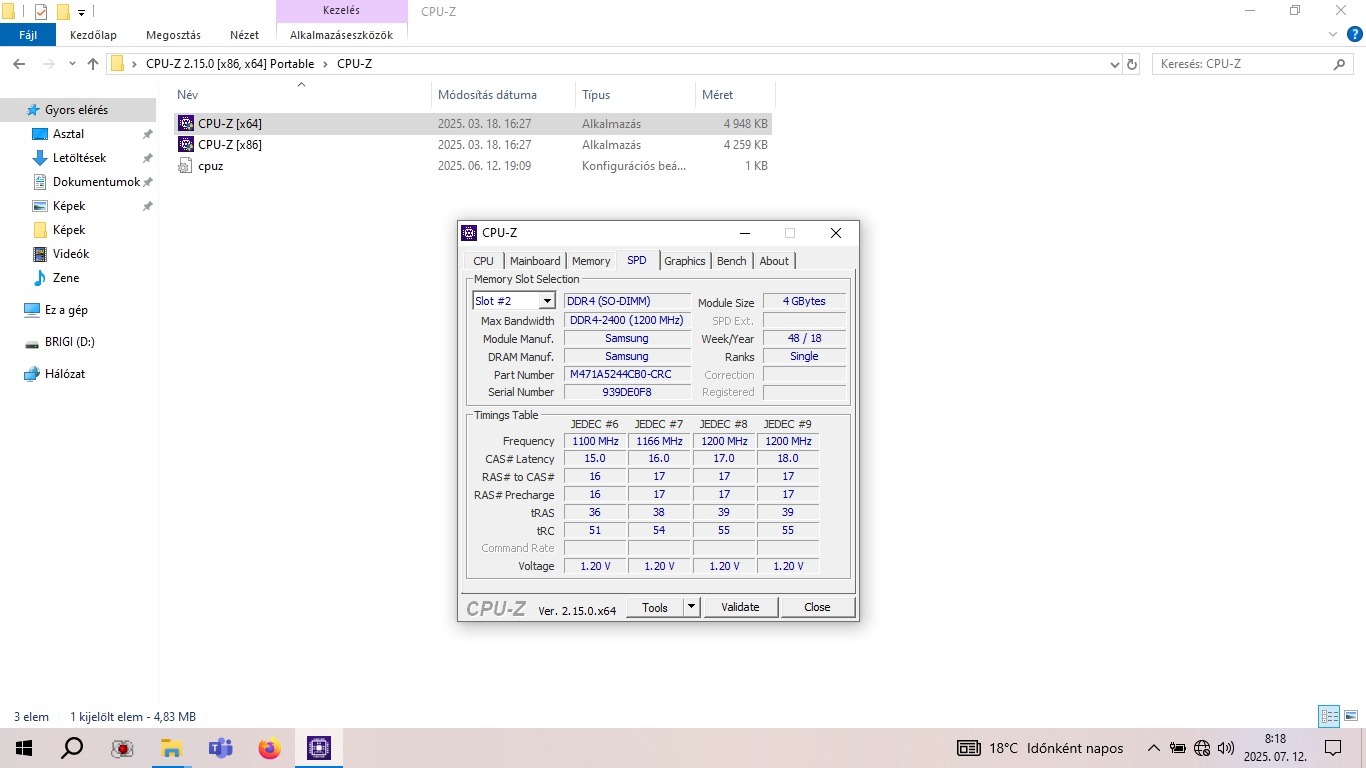Click CPU-Z taskbar icon
This screenshot has height=768, width=1366.
point(318,748)
